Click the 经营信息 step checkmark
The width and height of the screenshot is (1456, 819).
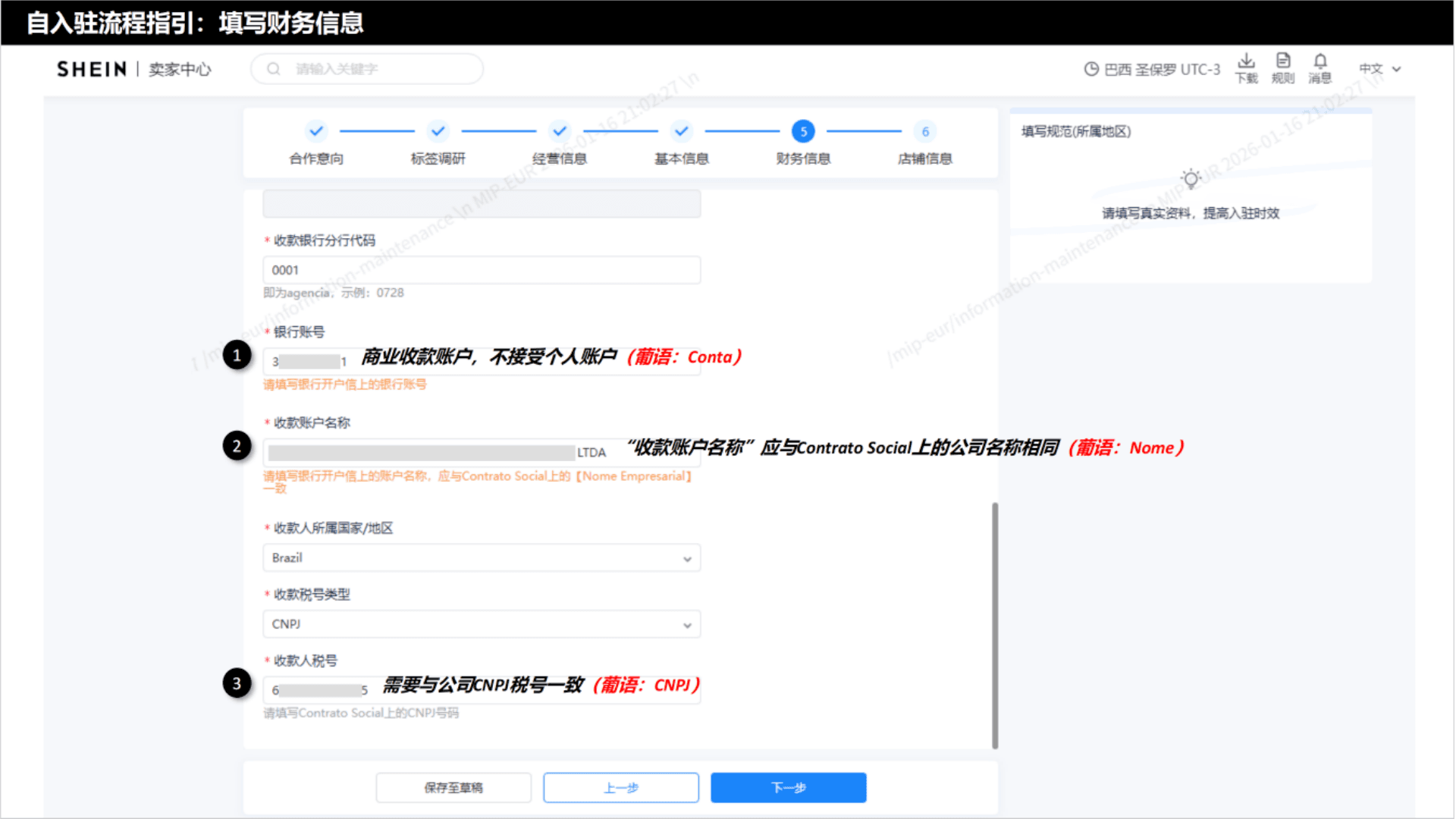pos(560,131)
